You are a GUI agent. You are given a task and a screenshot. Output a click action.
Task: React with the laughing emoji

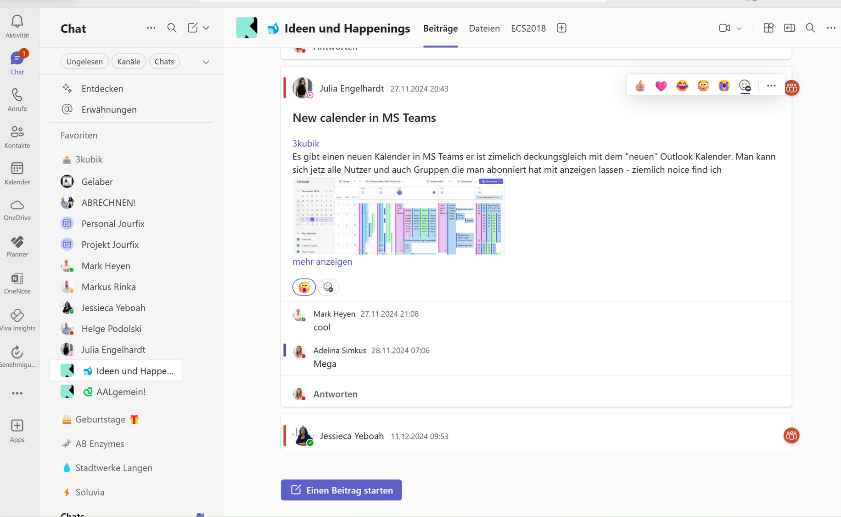(x=682, y=86)
